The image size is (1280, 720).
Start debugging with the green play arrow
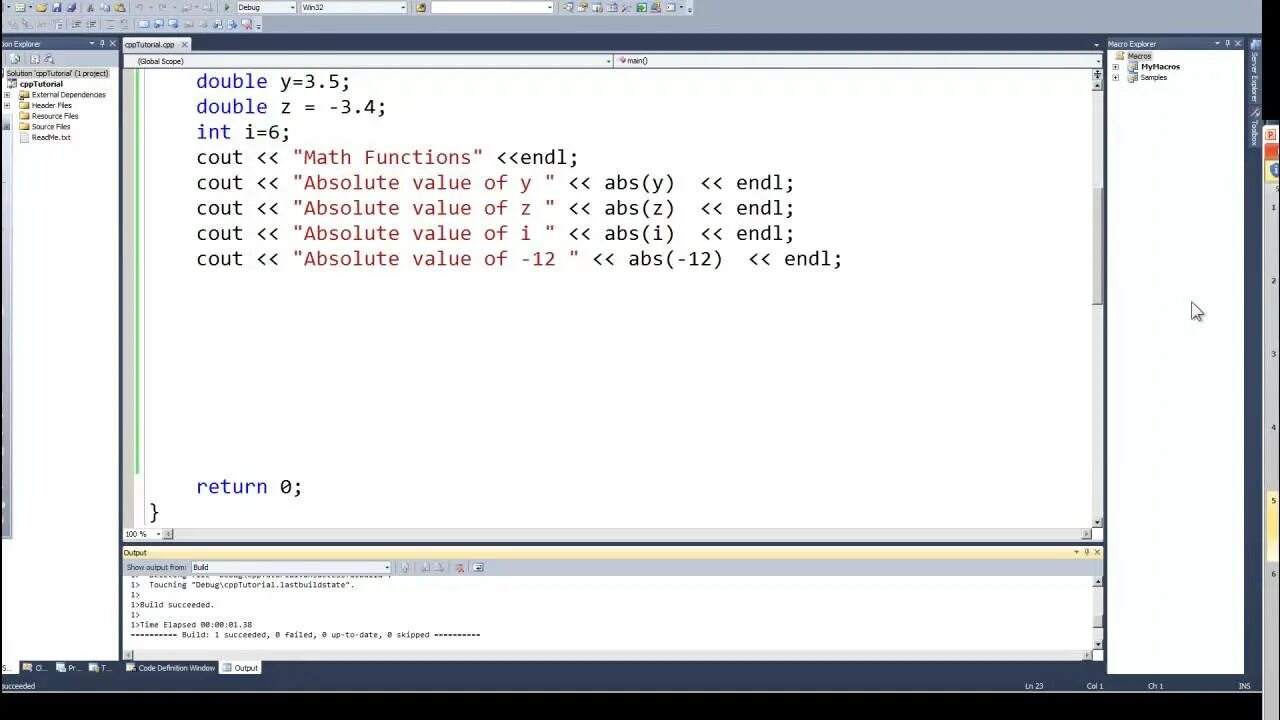click(226, 7)
